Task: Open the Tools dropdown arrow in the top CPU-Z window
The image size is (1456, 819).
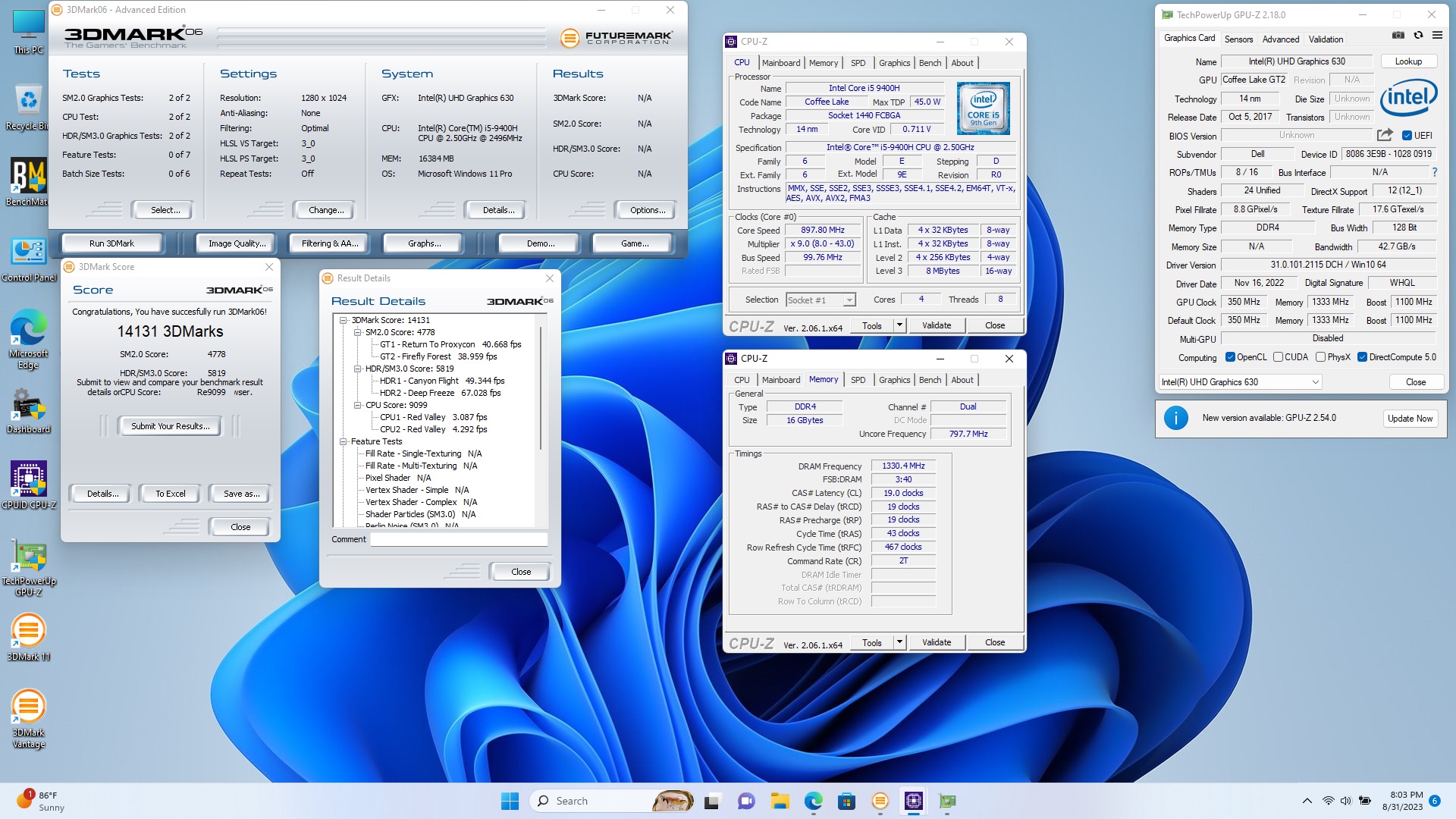Action: [899, 325]
